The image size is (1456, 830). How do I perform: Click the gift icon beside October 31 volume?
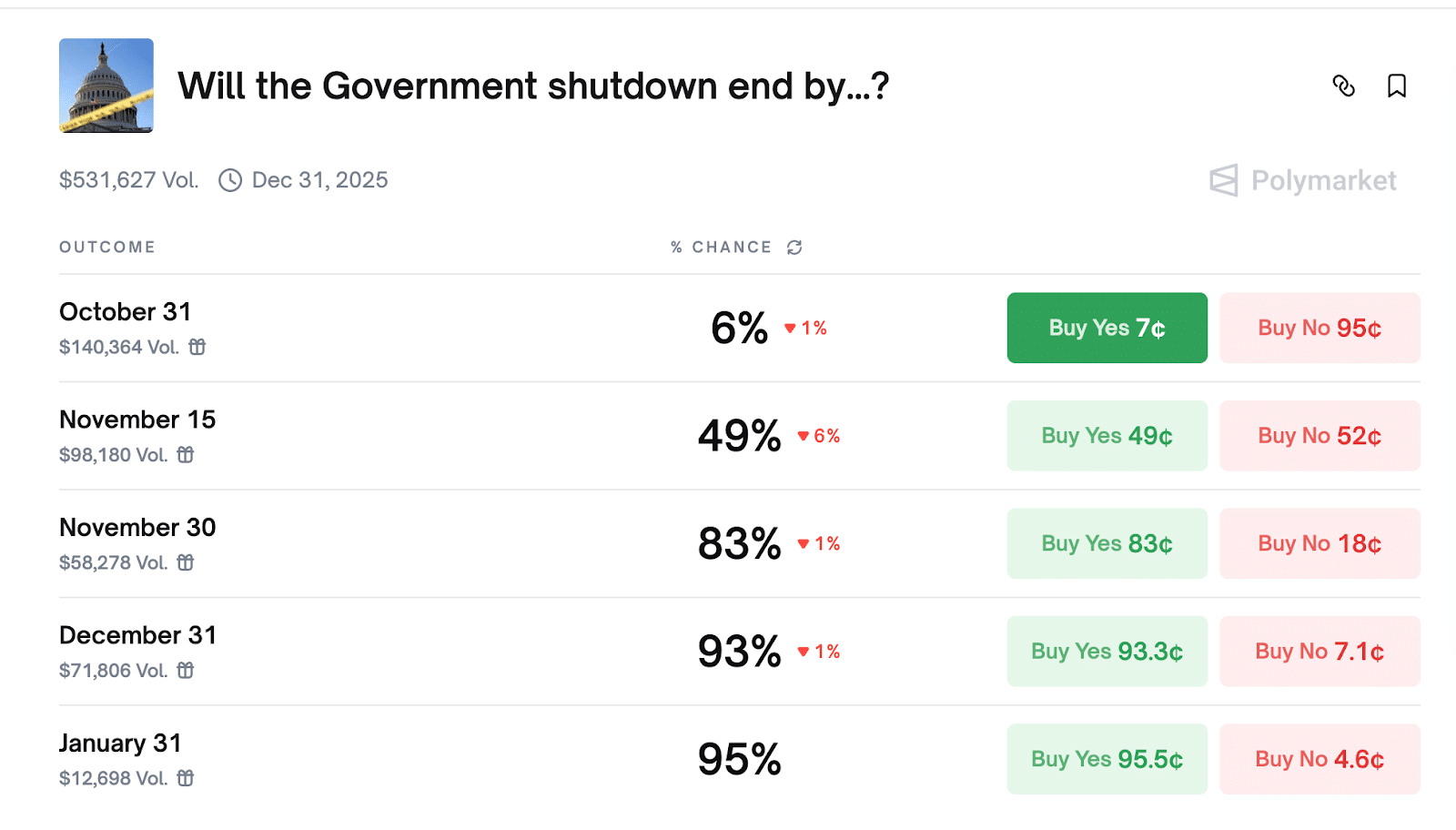[198, 348]
